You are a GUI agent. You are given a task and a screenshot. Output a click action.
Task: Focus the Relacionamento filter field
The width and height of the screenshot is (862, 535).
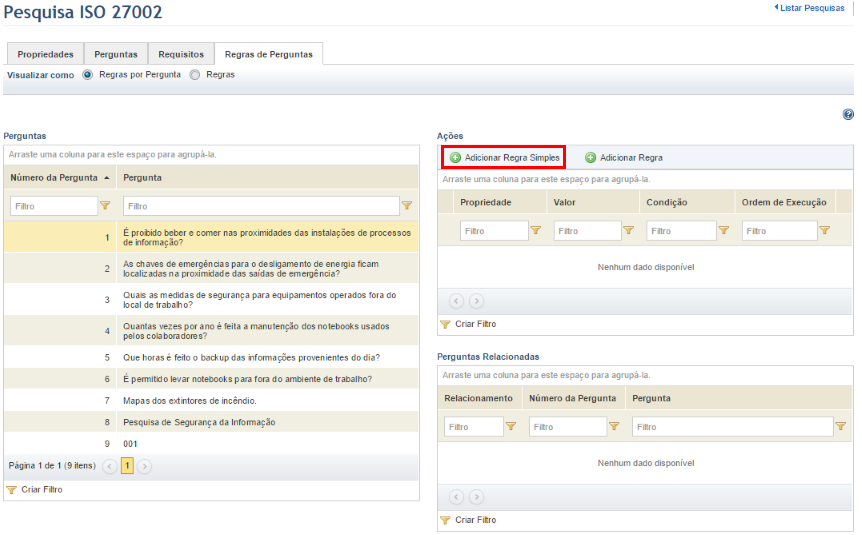(473, 427)
